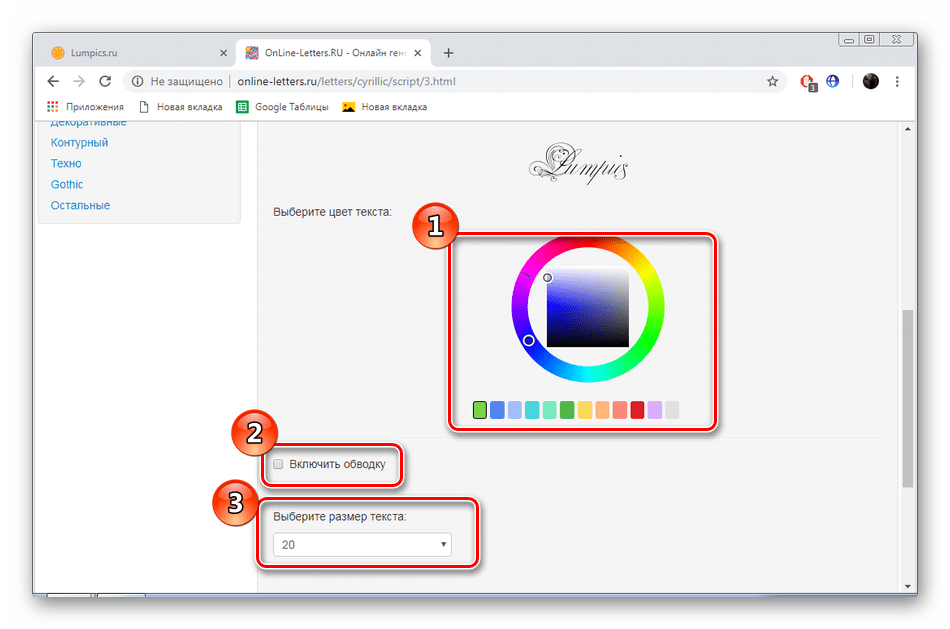The width and height of the screenshot is (950, 629).
Task: Open a new browser tab
Action: [x=448, y=53]
